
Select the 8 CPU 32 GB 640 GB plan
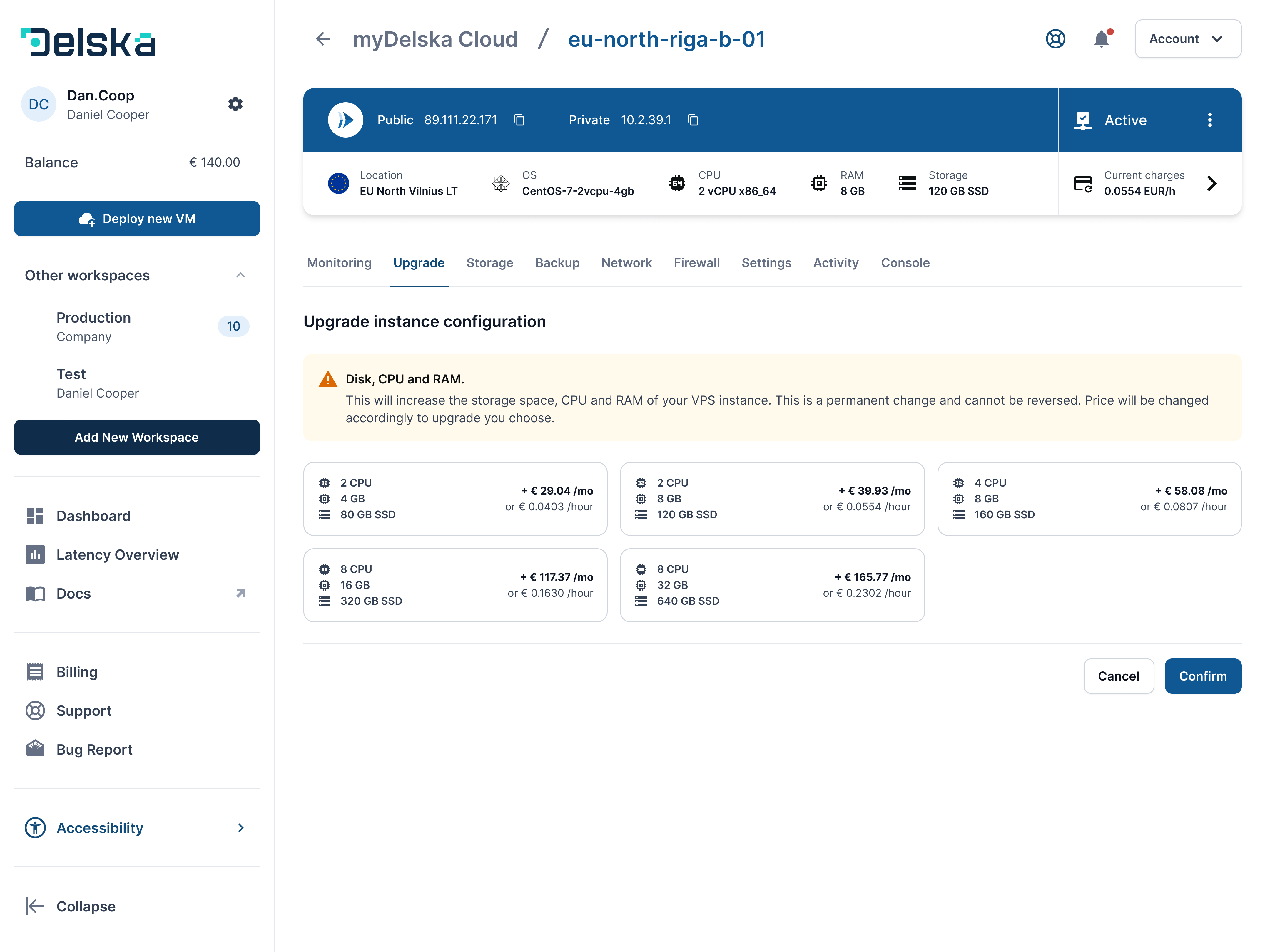click(x=772, y=585)
